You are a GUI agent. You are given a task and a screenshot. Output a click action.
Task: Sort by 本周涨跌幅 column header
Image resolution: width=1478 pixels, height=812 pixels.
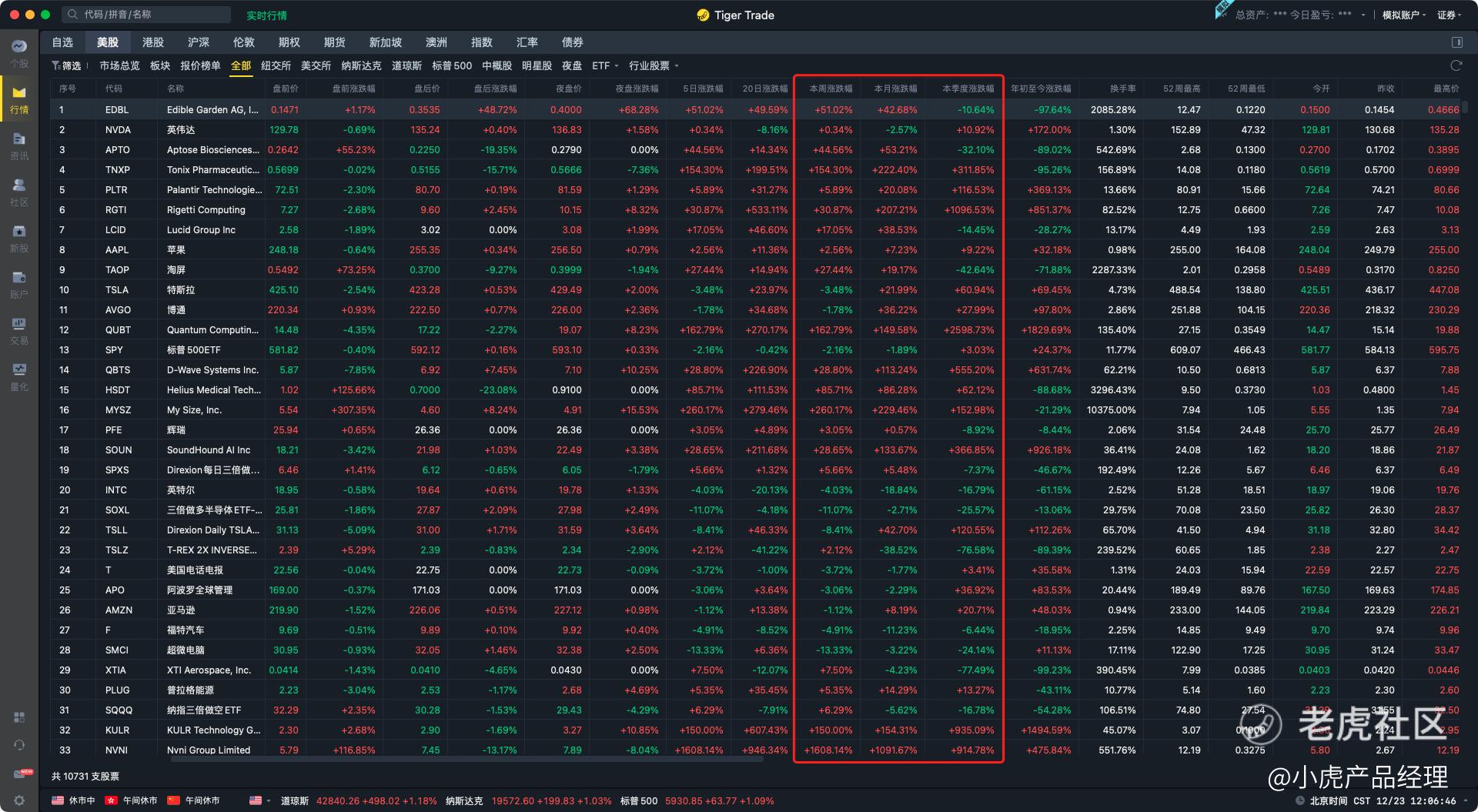830,89
